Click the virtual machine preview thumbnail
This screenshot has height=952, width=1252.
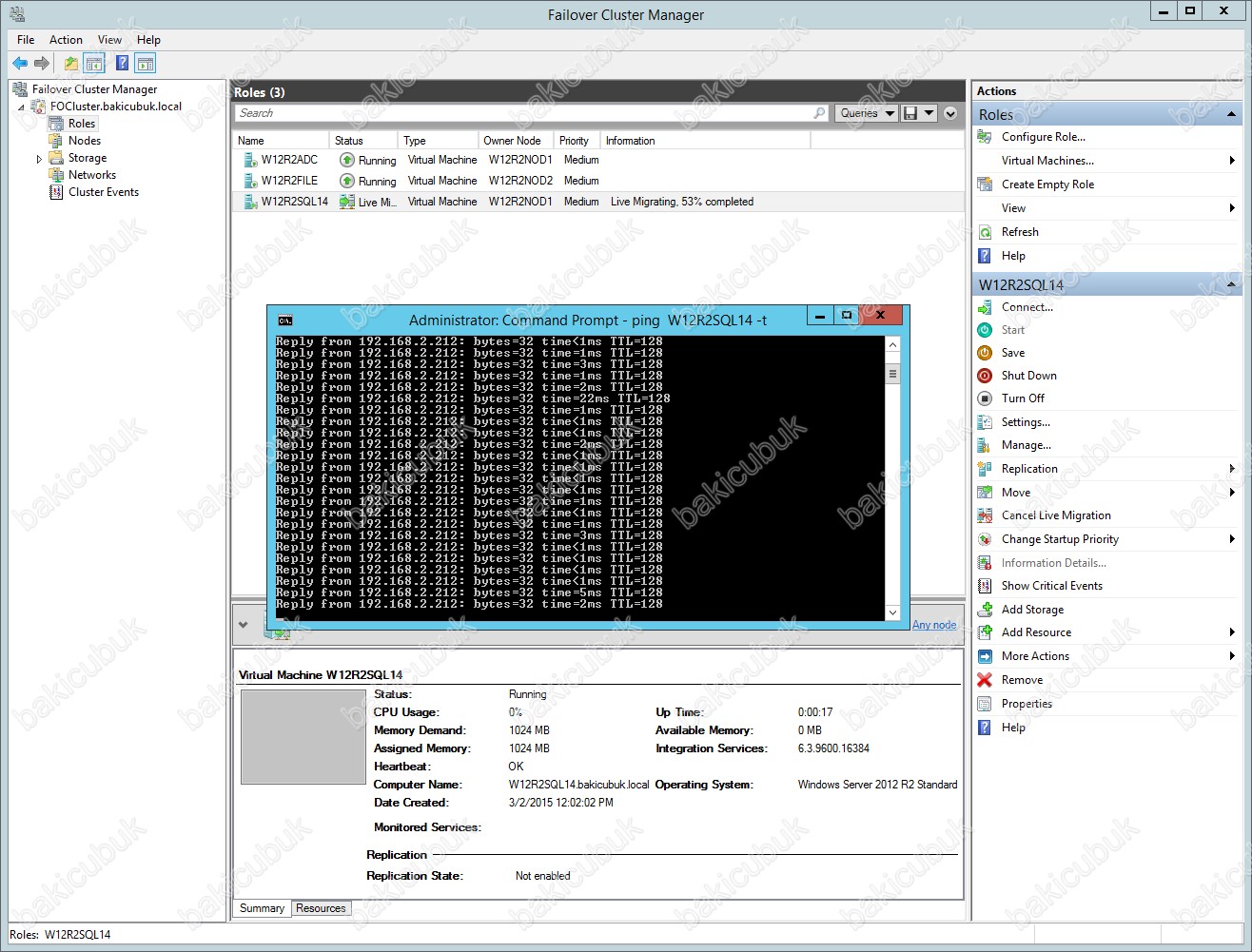coord(303,738)
